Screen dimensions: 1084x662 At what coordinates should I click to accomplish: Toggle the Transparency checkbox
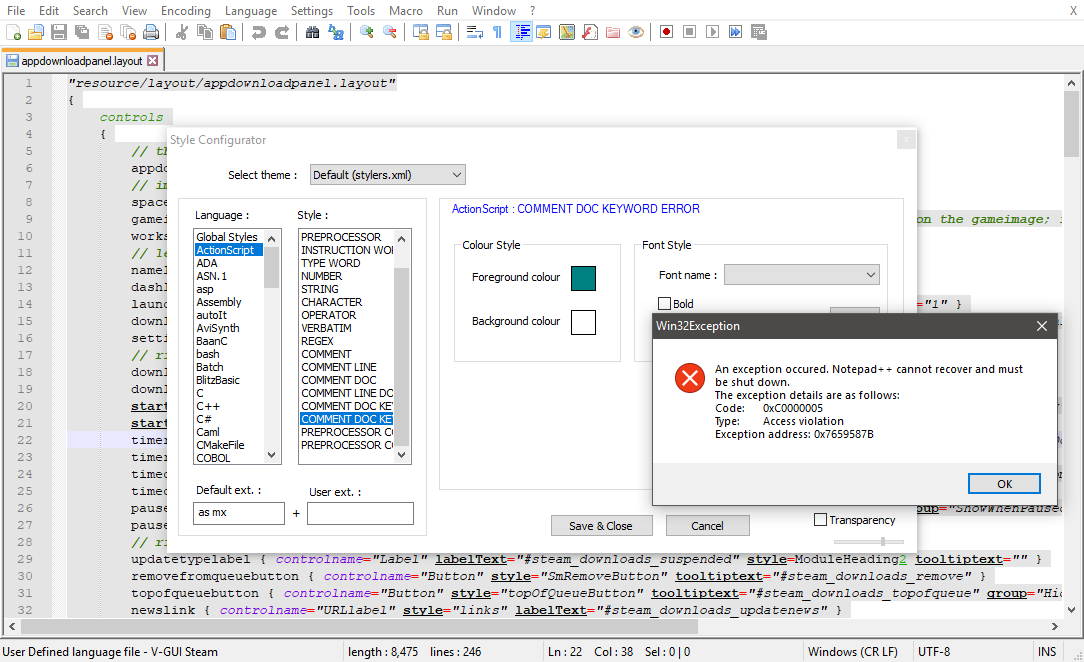821,520
